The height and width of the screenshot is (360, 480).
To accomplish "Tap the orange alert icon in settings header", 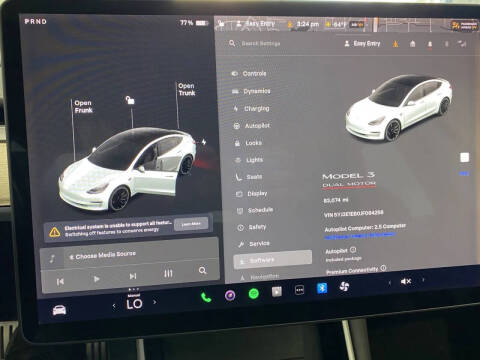I will [x=395, y=44].
